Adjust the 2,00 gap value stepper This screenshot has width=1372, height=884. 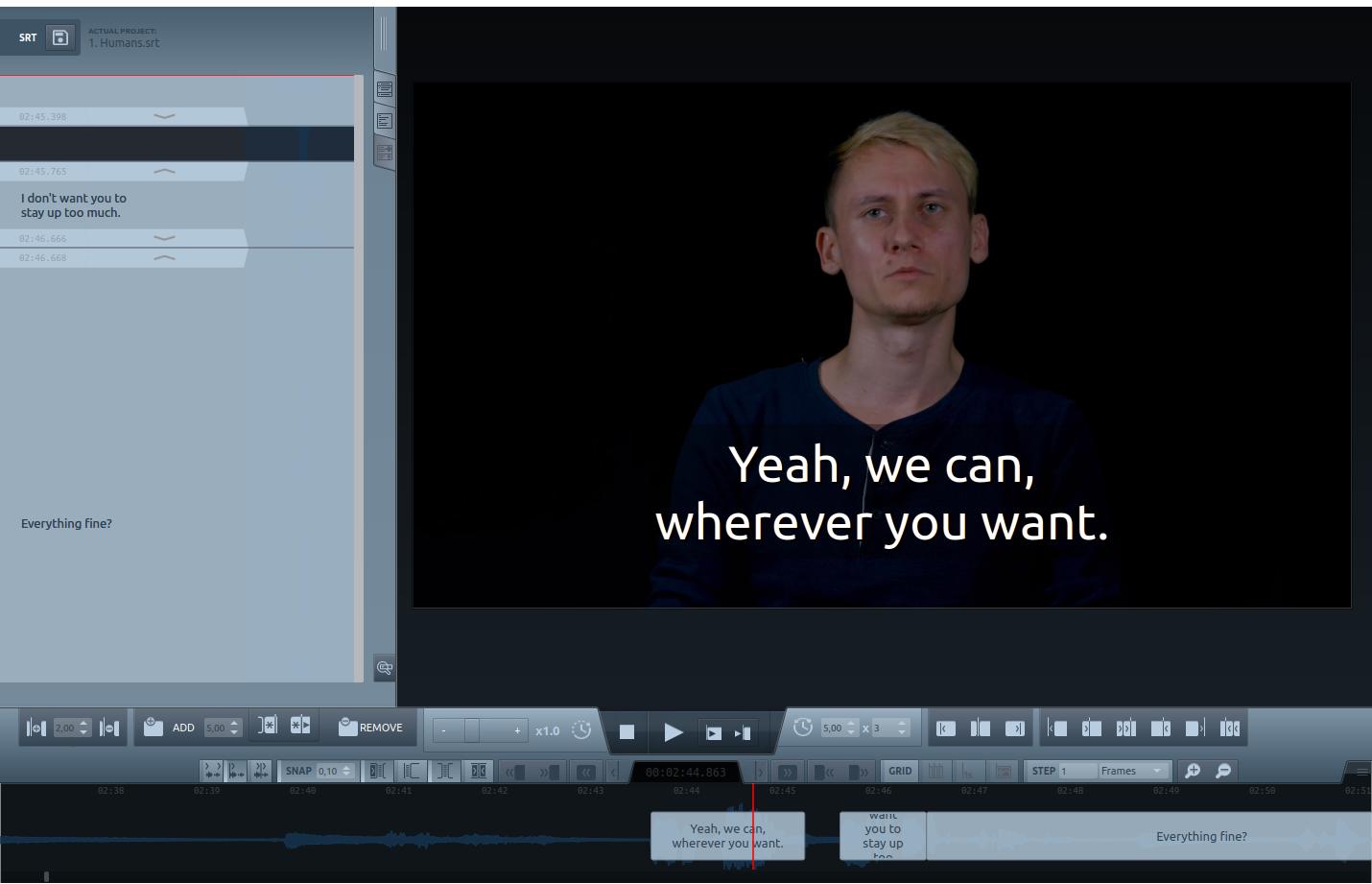(x=84, y=728)
